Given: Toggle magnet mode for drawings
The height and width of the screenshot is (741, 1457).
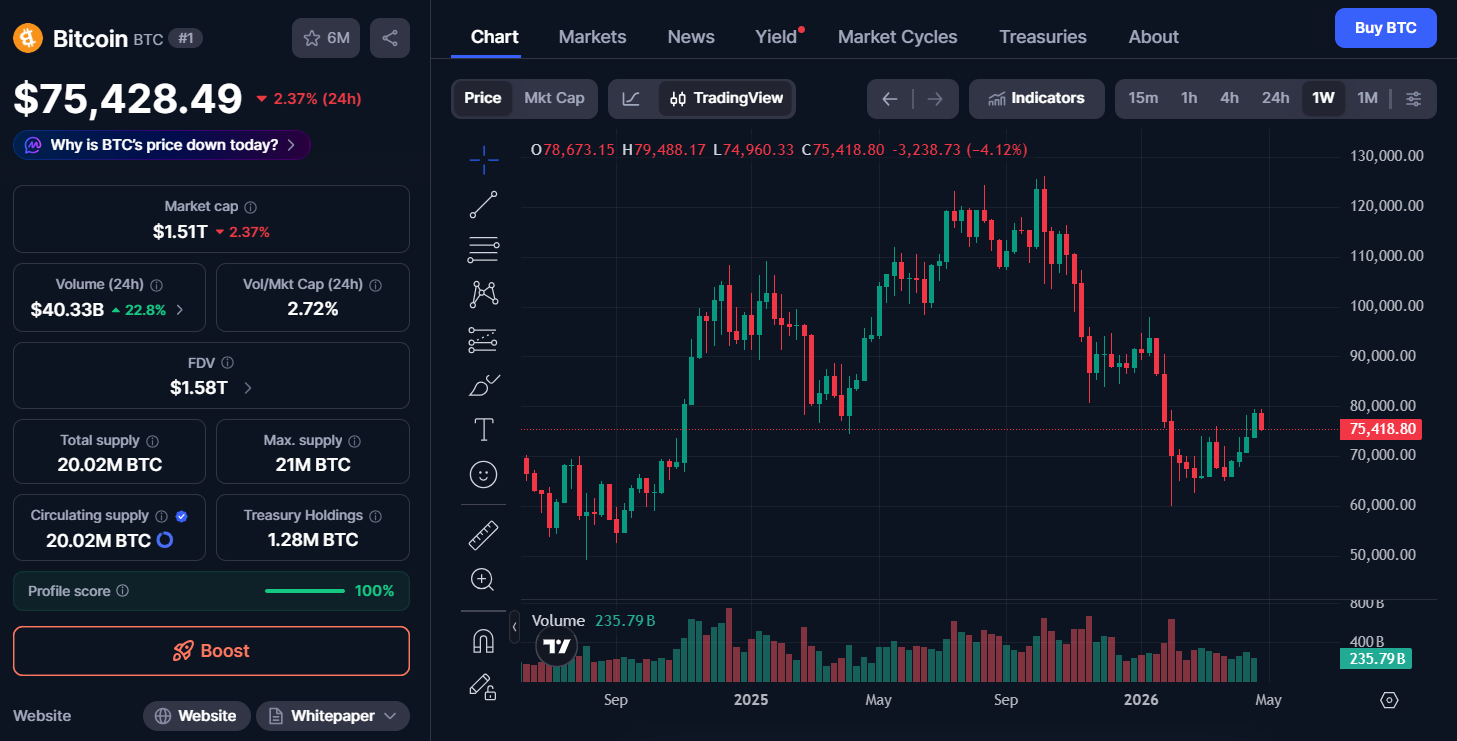Looking at the screenshot, I should (x=484, y=640).
